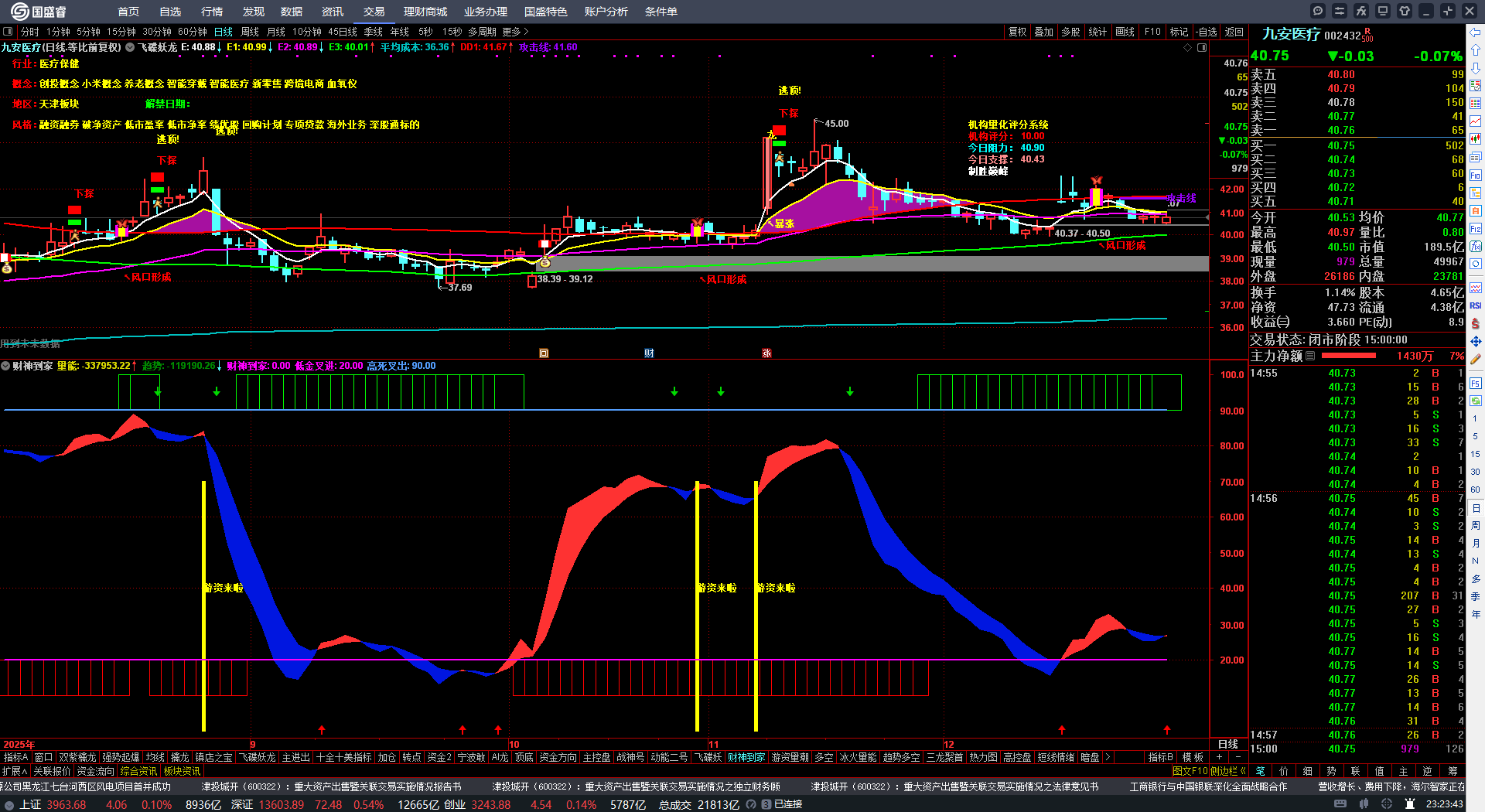
Task: Click the panel layout icon before 分时
Action: (8, 32)
